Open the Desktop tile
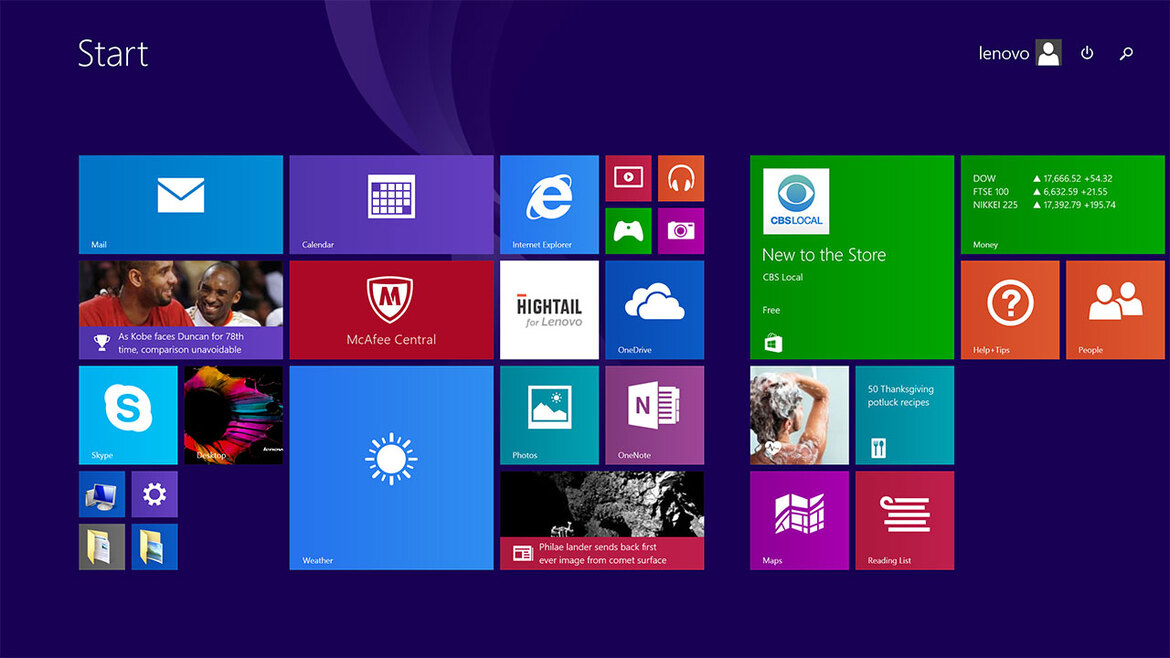 [234, 415]
